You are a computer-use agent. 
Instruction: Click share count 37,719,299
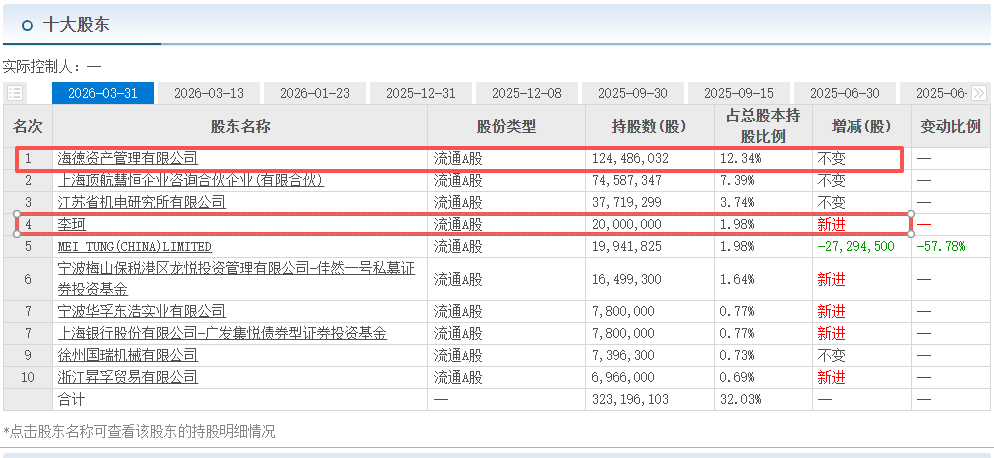626,202
